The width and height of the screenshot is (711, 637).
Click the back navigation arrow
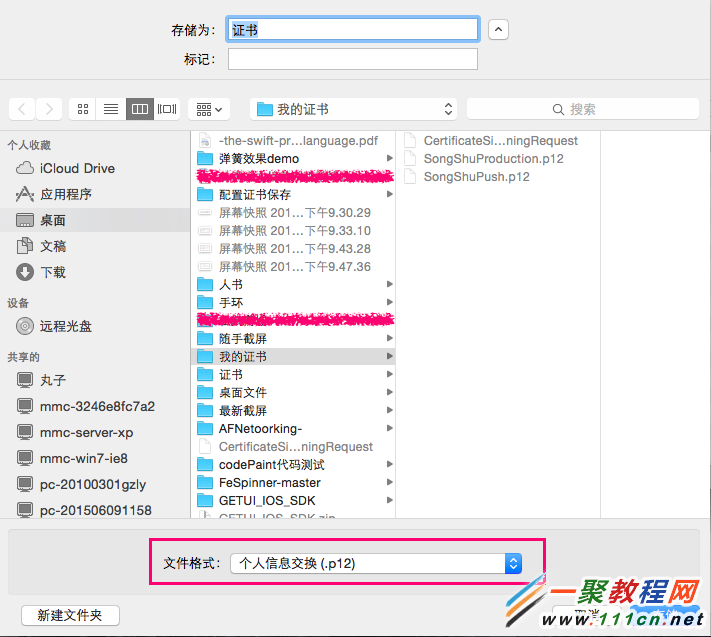(22, 109)
